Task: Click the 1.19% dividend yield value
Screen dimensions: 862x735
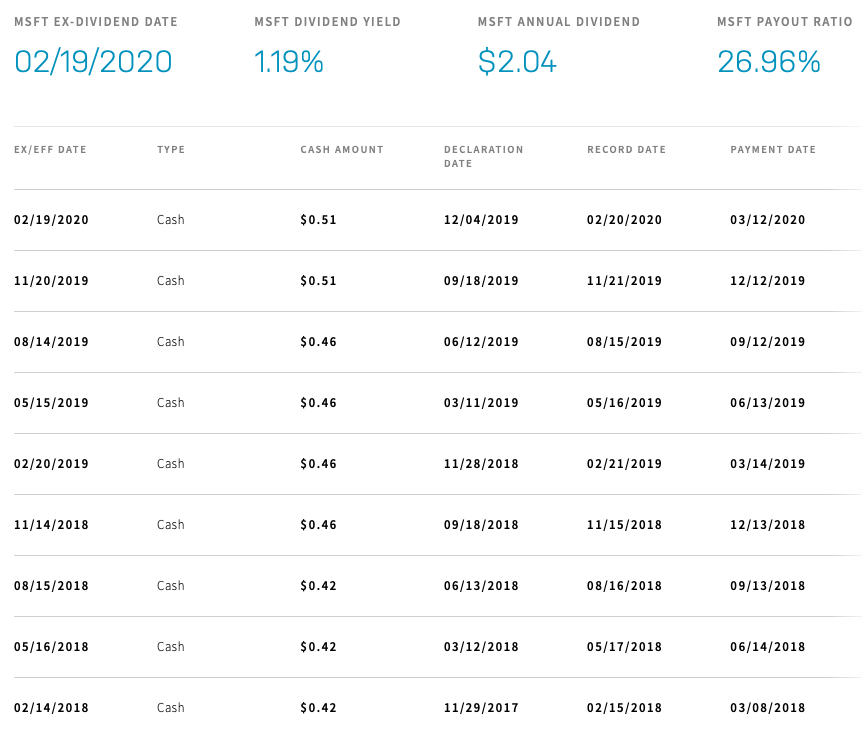Action: pos(289,62)
